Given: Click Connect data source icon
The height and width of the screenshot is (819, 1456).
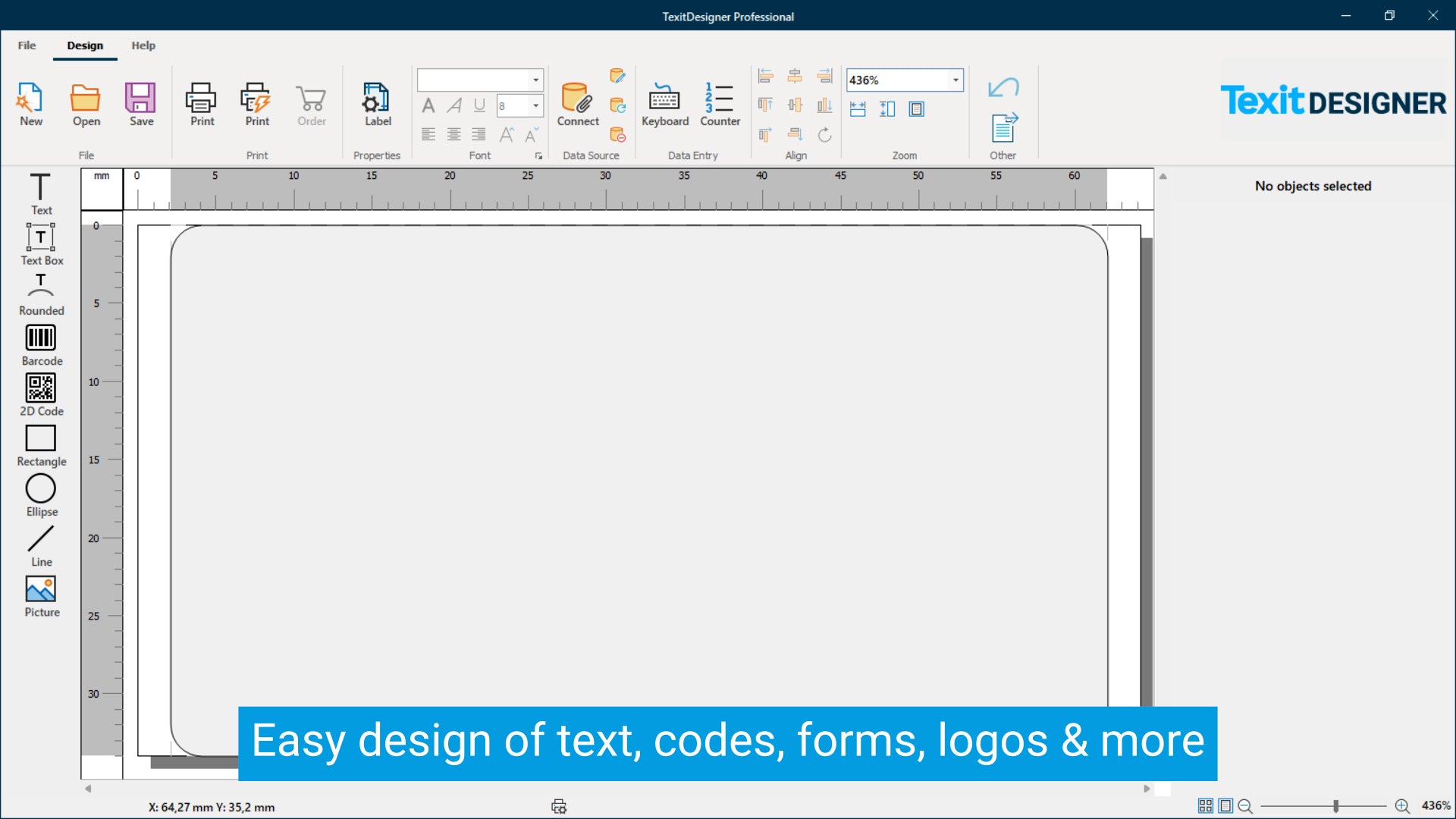Looking at the screenshot, I should click(578, 104).
